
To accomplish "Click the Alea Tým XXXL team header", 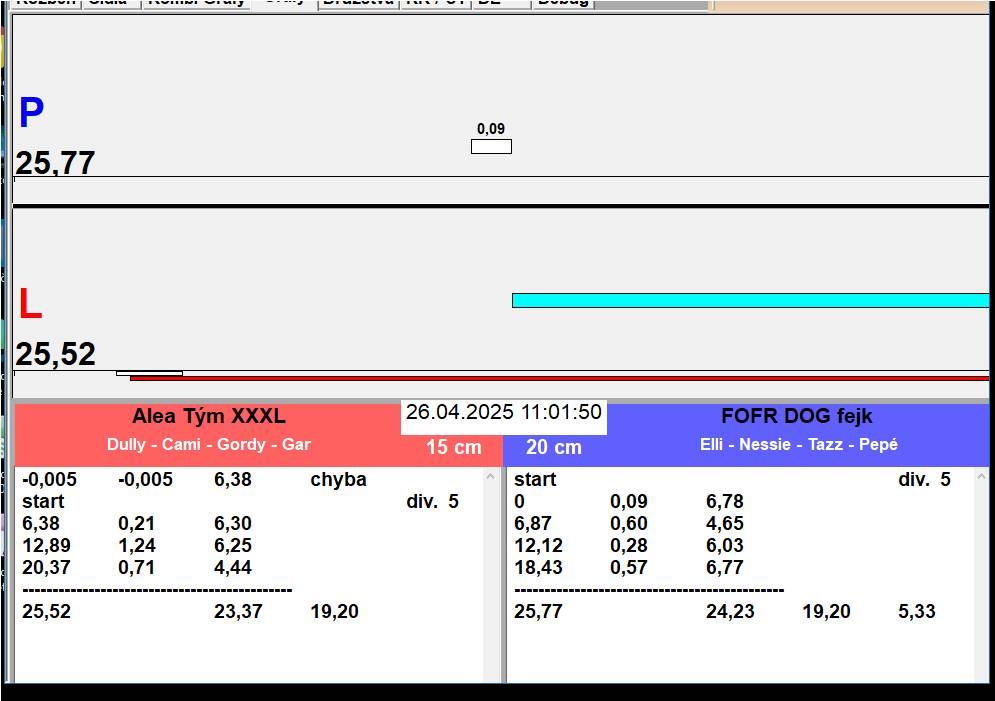I will coord(209,416).
